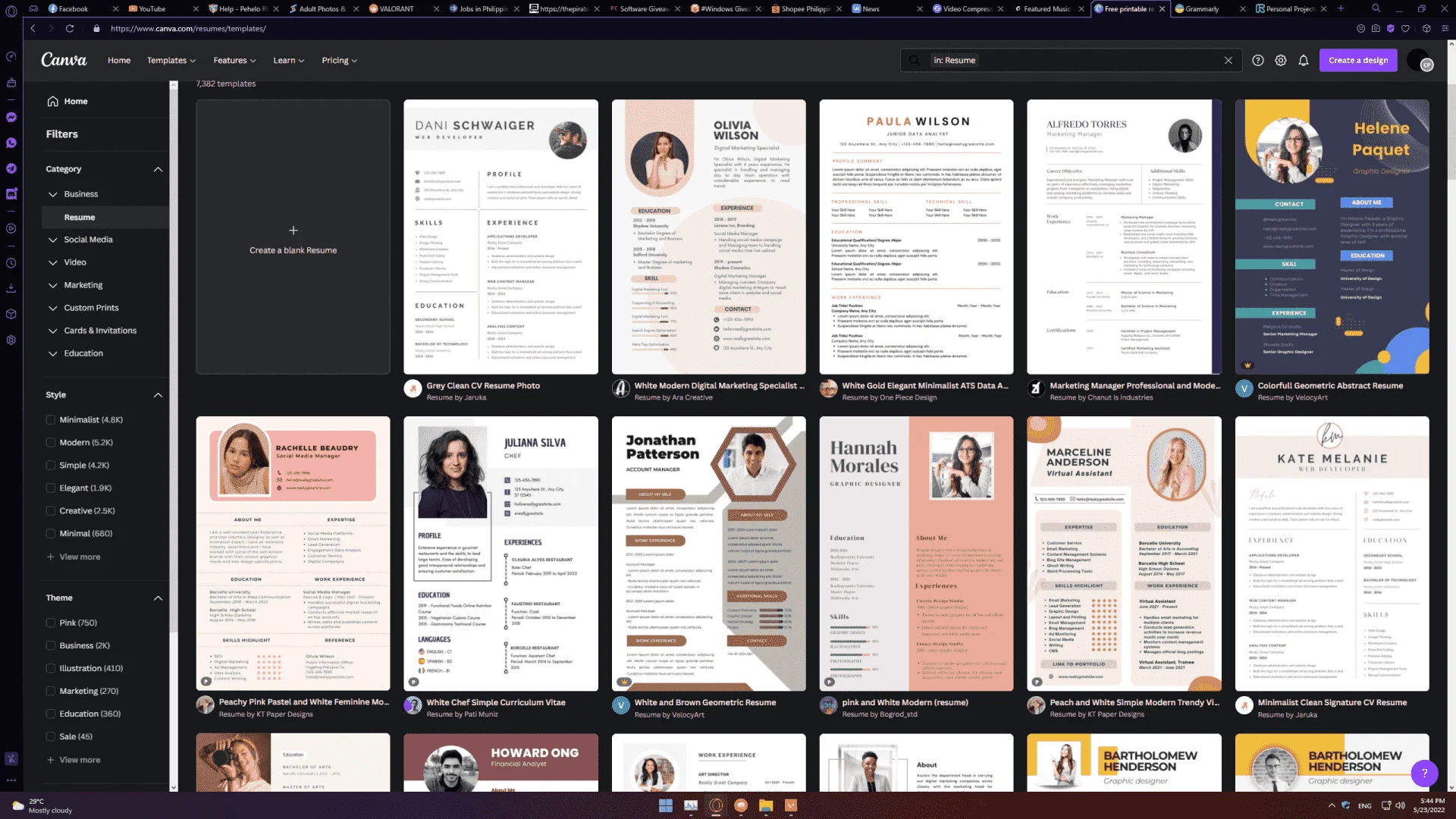The image size is (1456, 819).
Task: Click the snapshot camera icon in address bar
Action: click(x=1376, y=28)
